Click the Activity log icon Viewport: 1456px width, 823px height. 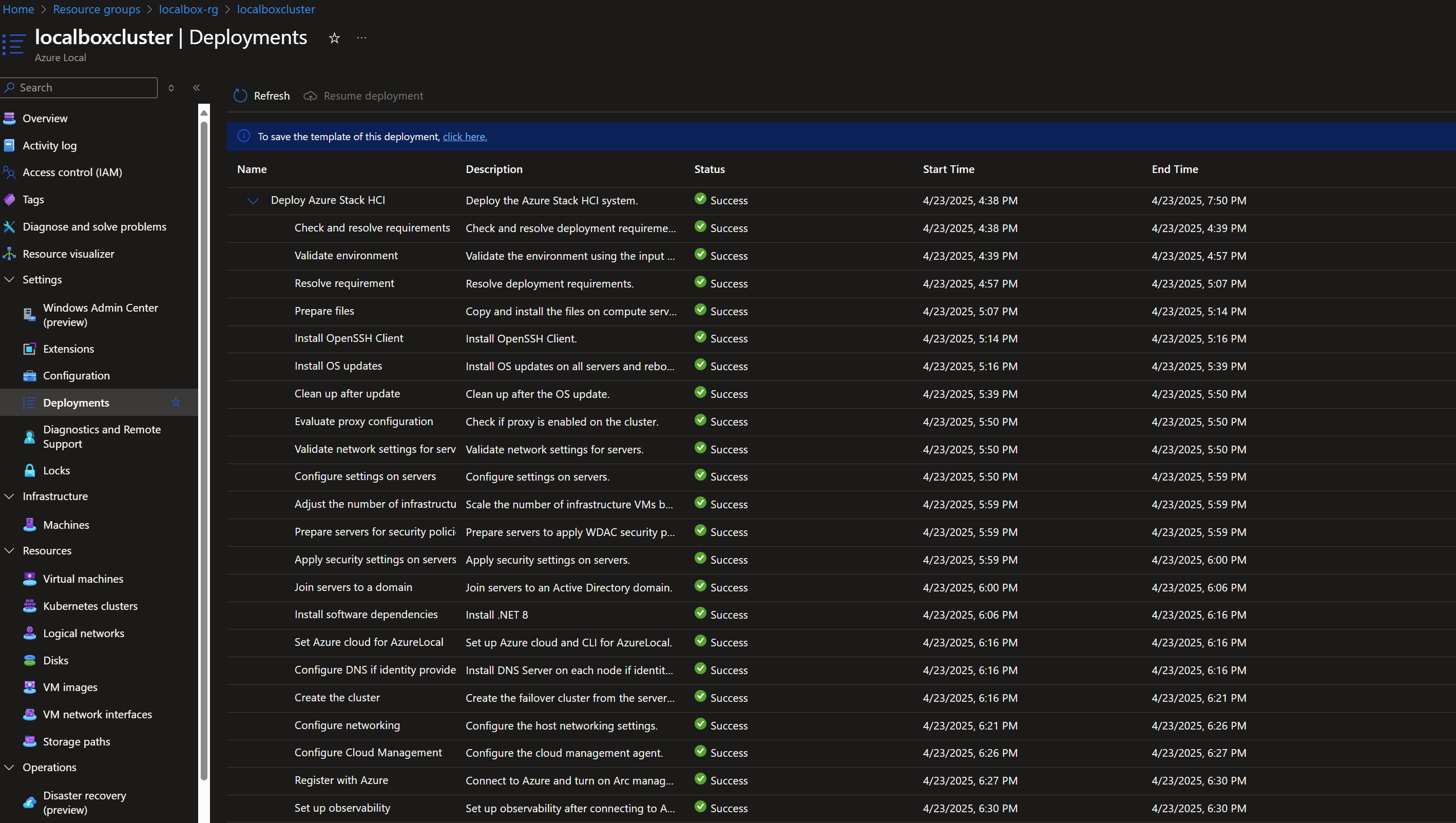tap(9, 145)
